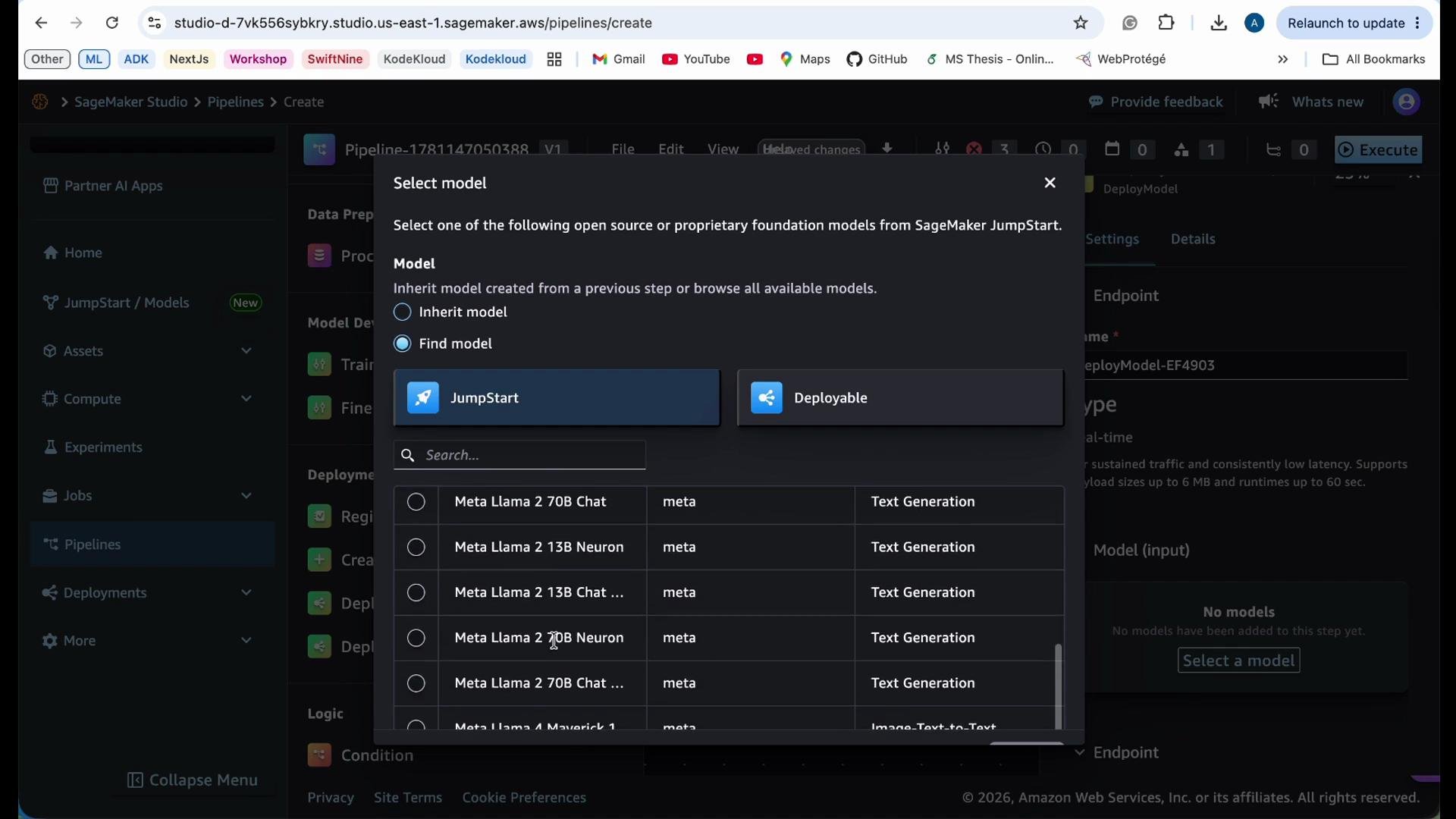Viewport: 1456px width, 819px height.
Task: Select Meta Llama 2 70B Chat radio
Action: [x=416, y=502]
